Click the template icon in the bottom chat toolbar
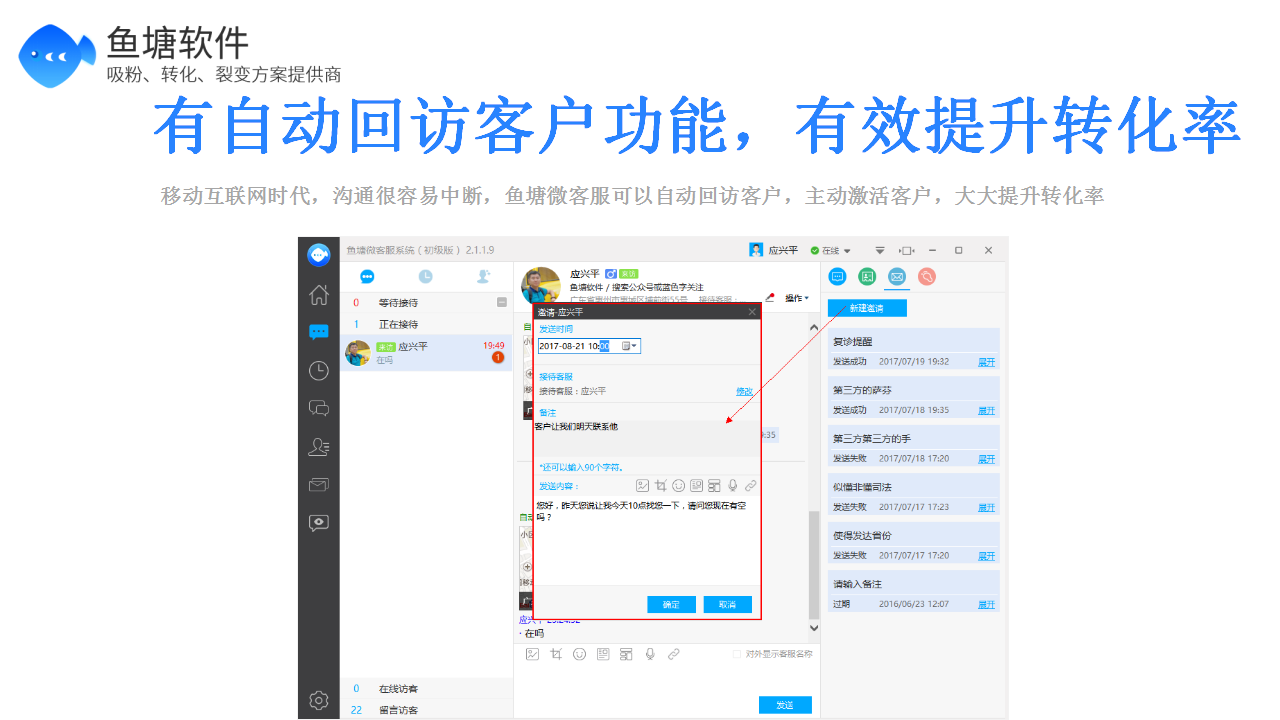 [x=626, y=654]
